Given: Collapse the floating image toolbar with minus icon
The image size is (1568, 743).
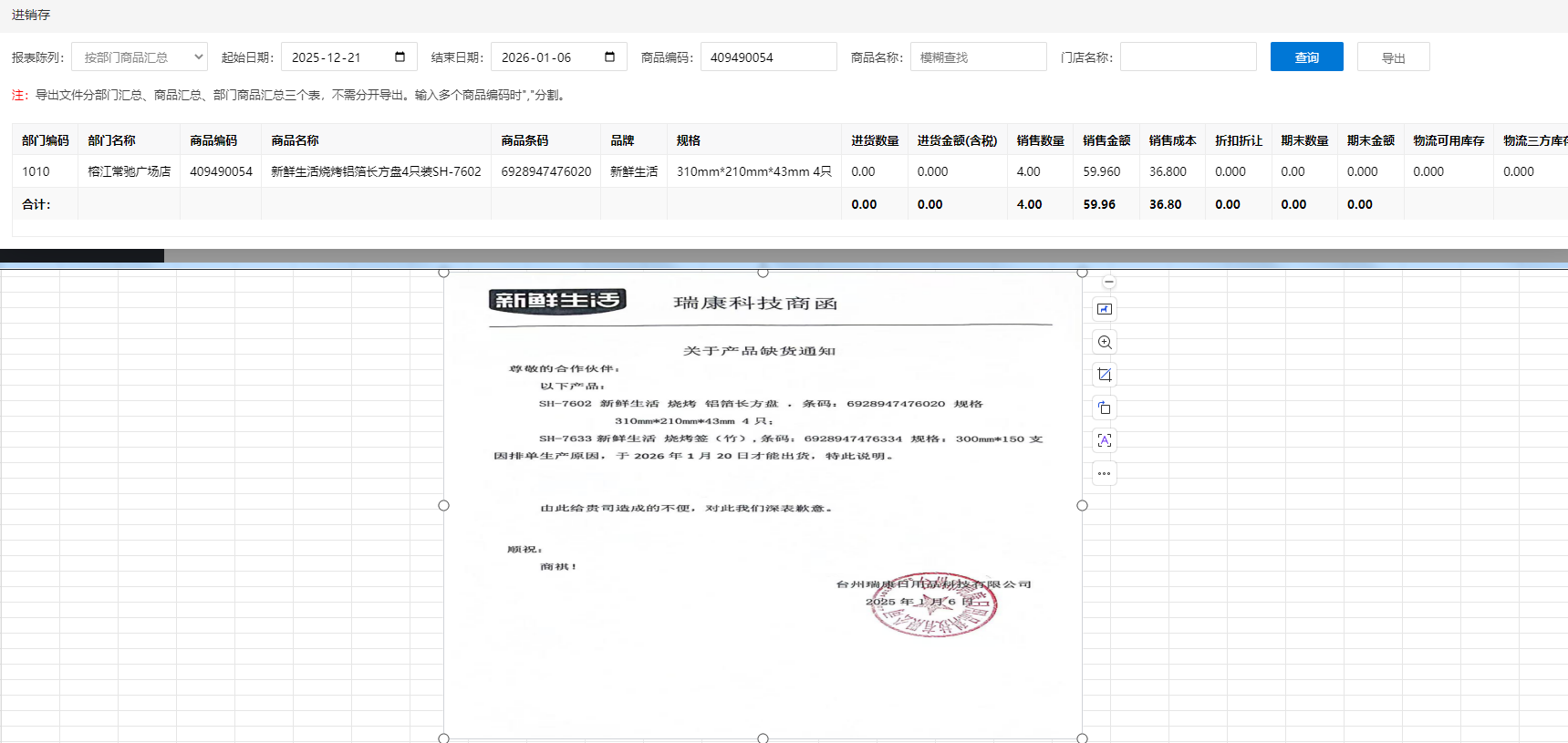Looking at the screenshot, I should pyautogui.click(x=1109, y=283).
